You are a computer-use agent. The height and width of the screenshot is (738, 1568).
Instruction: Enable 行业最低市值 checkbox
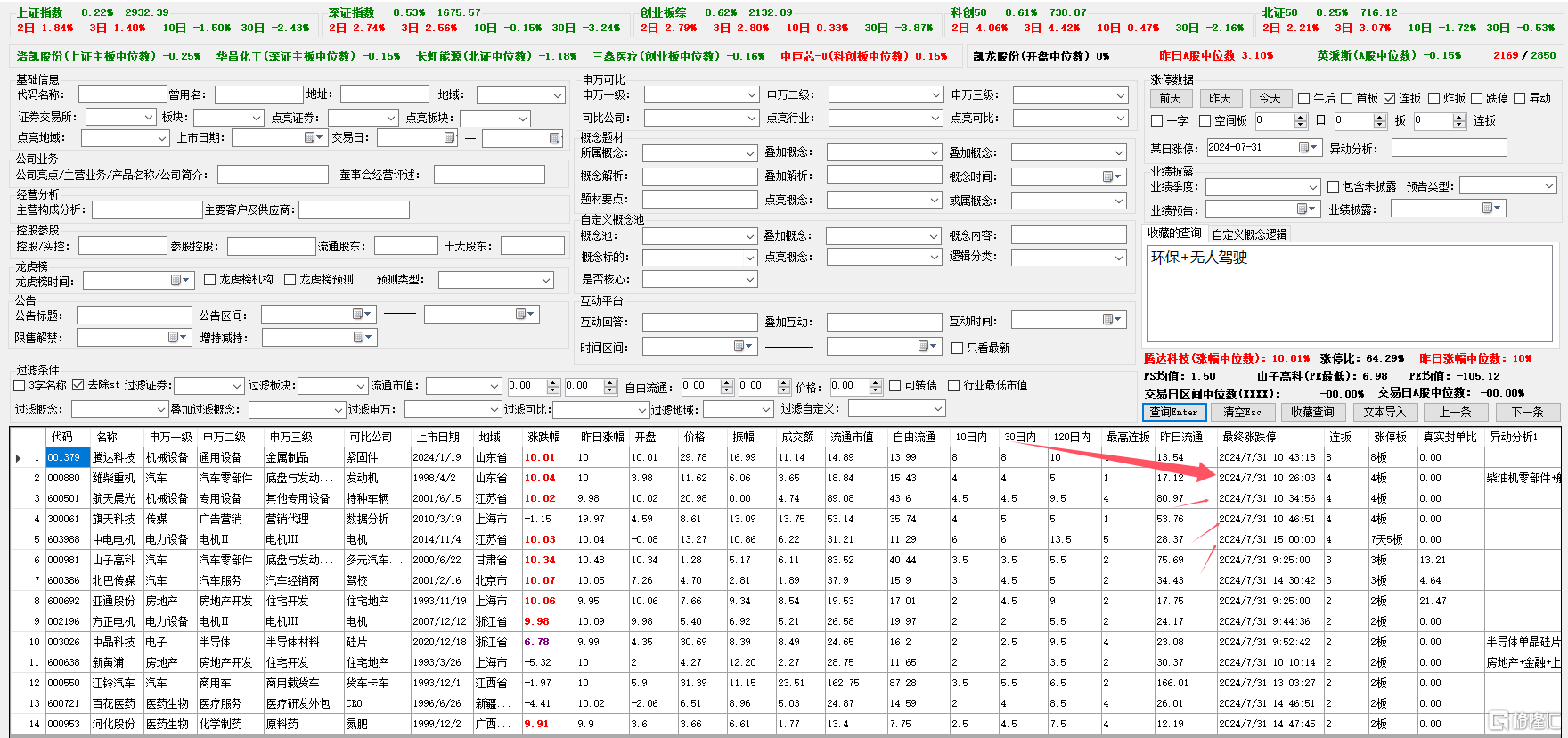(x=953, y=385)
